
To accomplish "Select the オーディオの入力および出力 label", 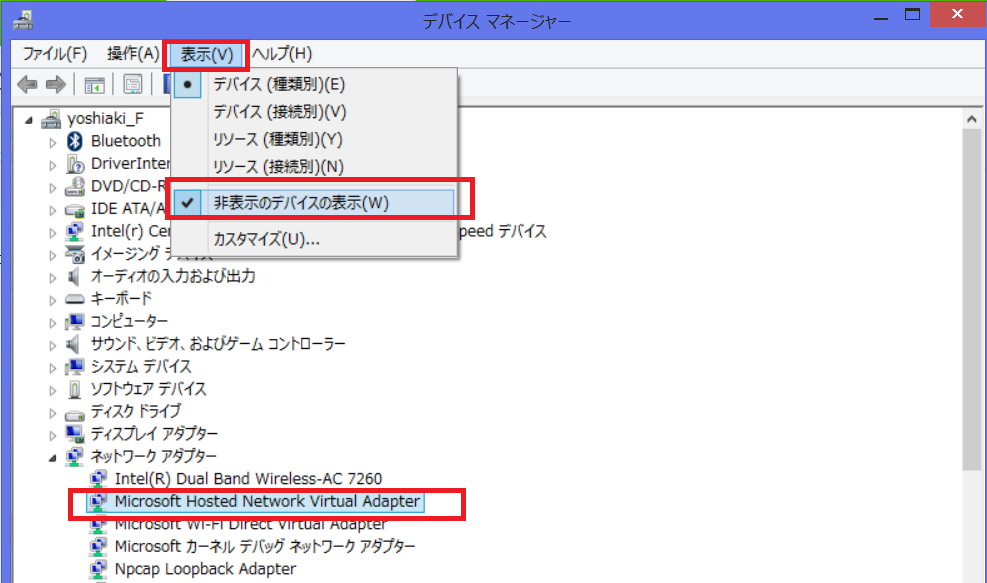I will pos(172,276).
